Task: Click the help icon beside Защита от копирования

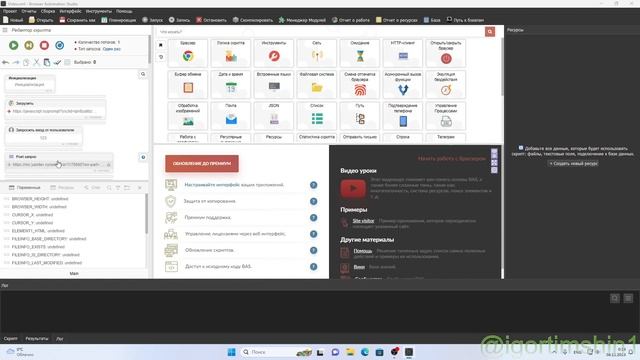Action: click(313, 201)
